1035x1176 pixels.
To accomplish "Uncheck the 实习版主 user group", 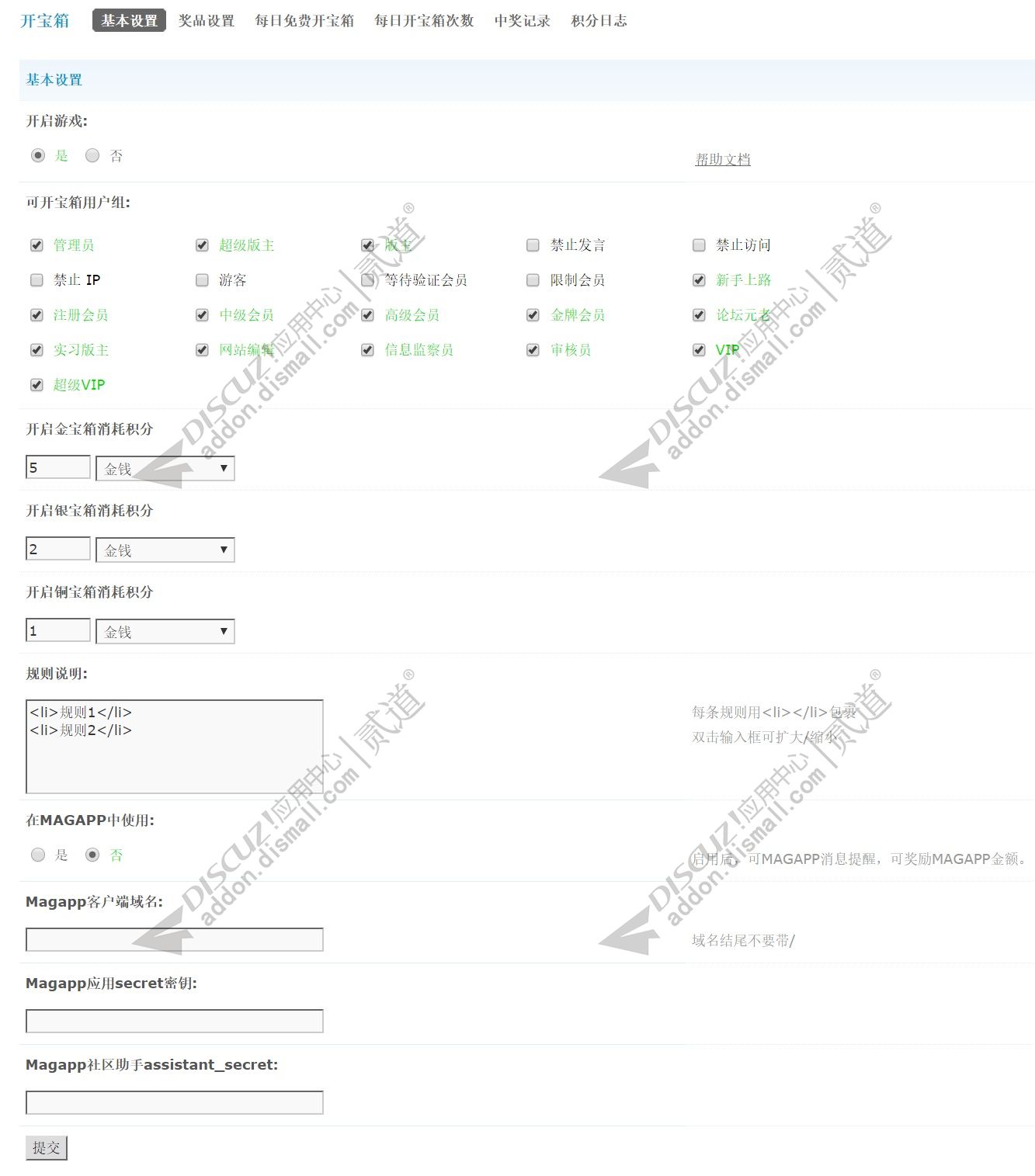I will pyautogui.click(x=36, y=350).
